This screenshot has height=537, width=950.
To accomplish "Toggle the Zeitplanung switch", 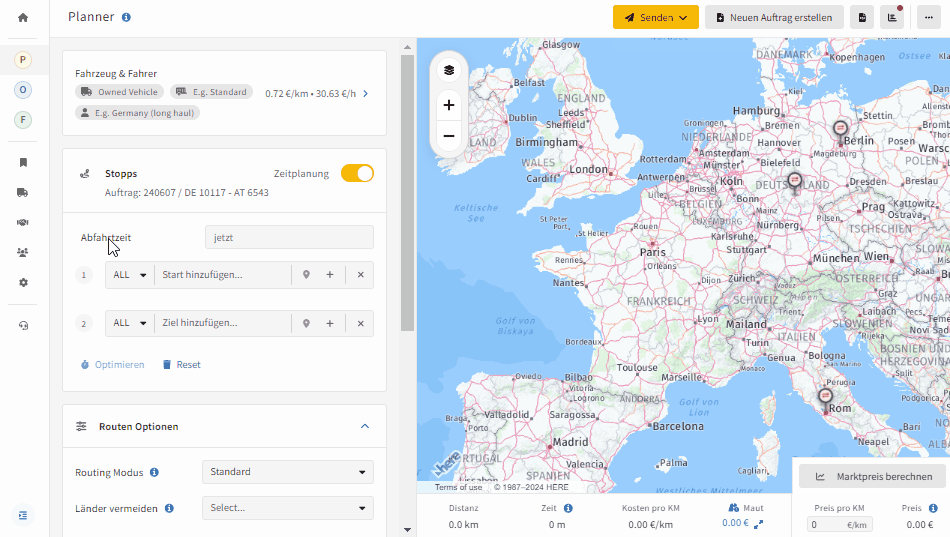I will [357, 173].
